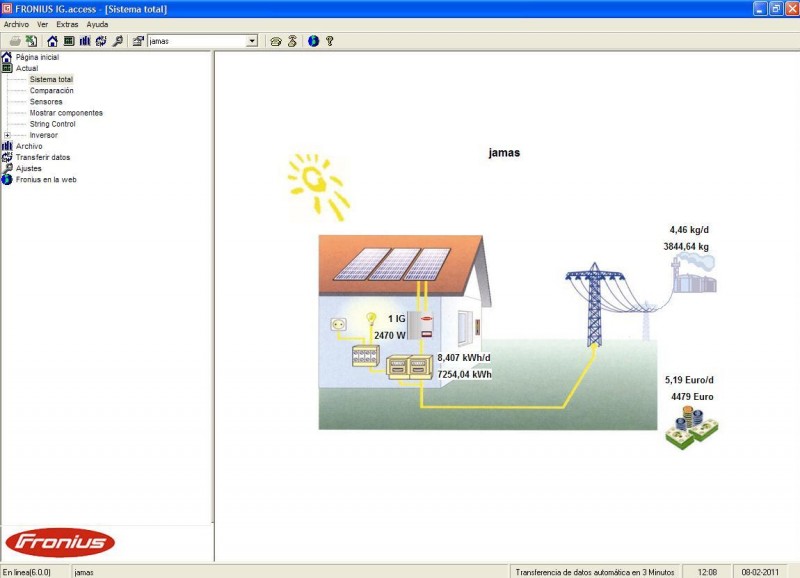Click the data transfer arrows toolbar icon
The height and width of the screenshot is (578, 800).
pyautogui.click(x=101, y=41)
